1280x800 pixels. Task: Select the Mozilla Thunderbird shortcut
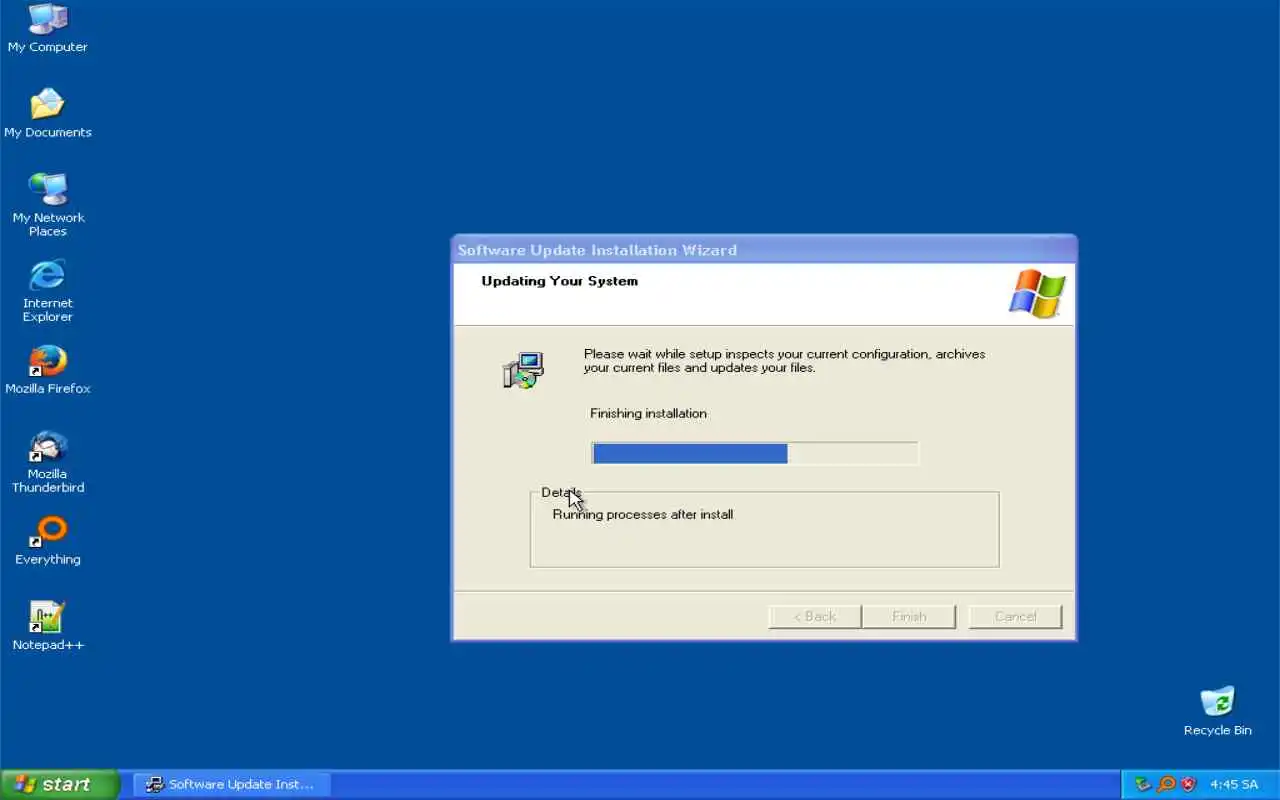click(47, 462)
